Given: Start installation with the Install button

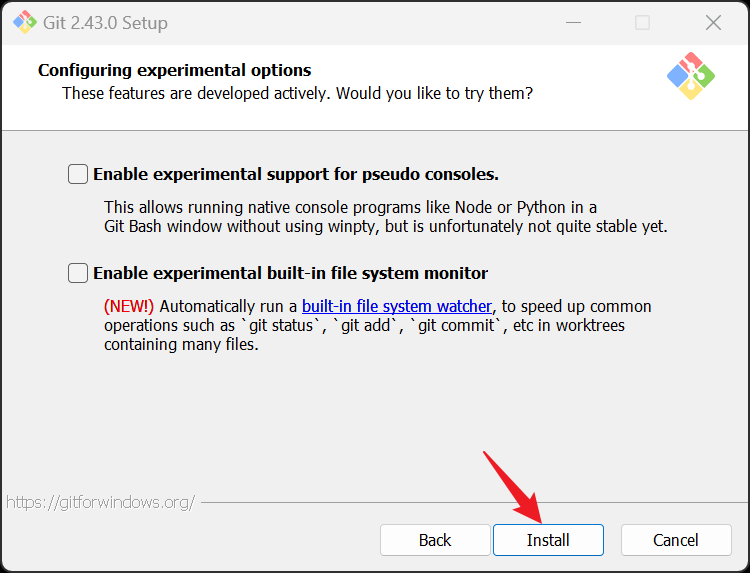Looking at the screenshot, I should [x=548, y=540].
